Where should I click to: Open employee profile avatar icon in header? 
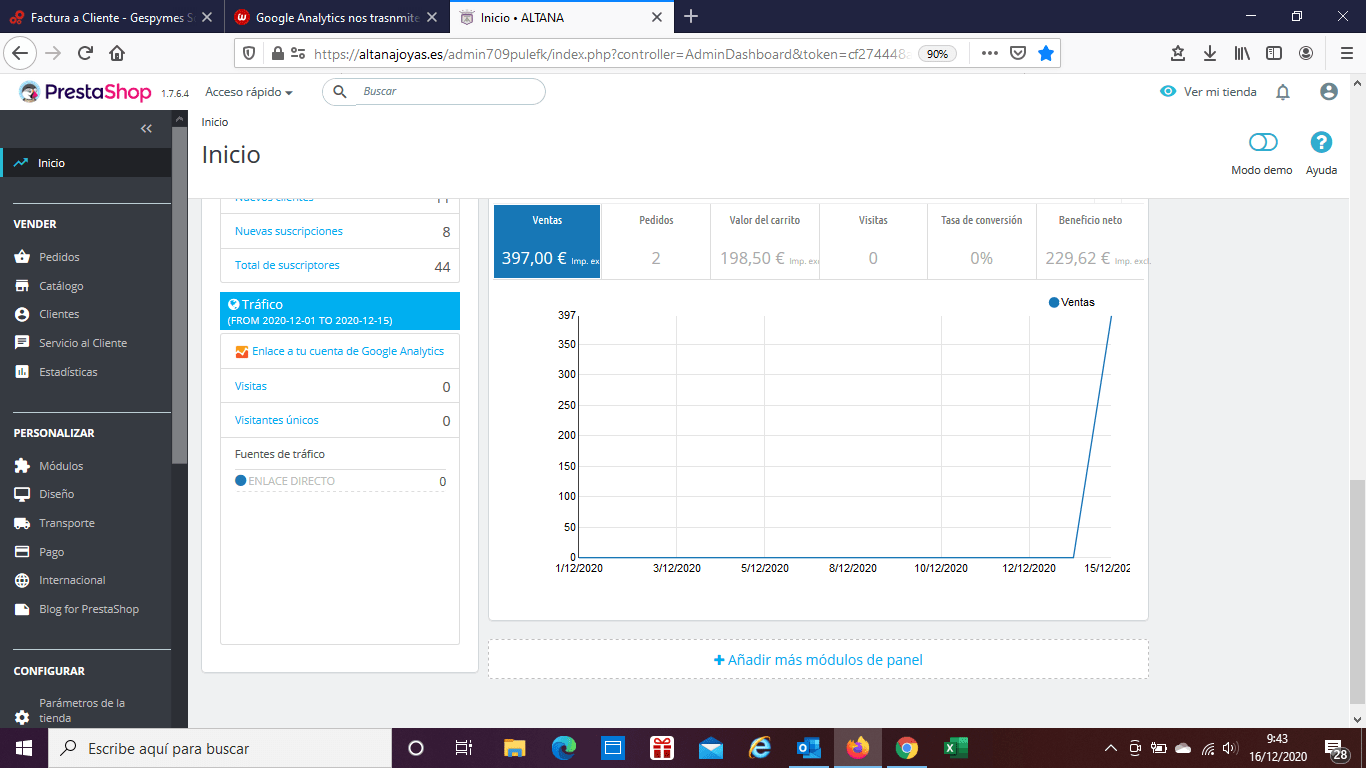(x=1329, y=92)
